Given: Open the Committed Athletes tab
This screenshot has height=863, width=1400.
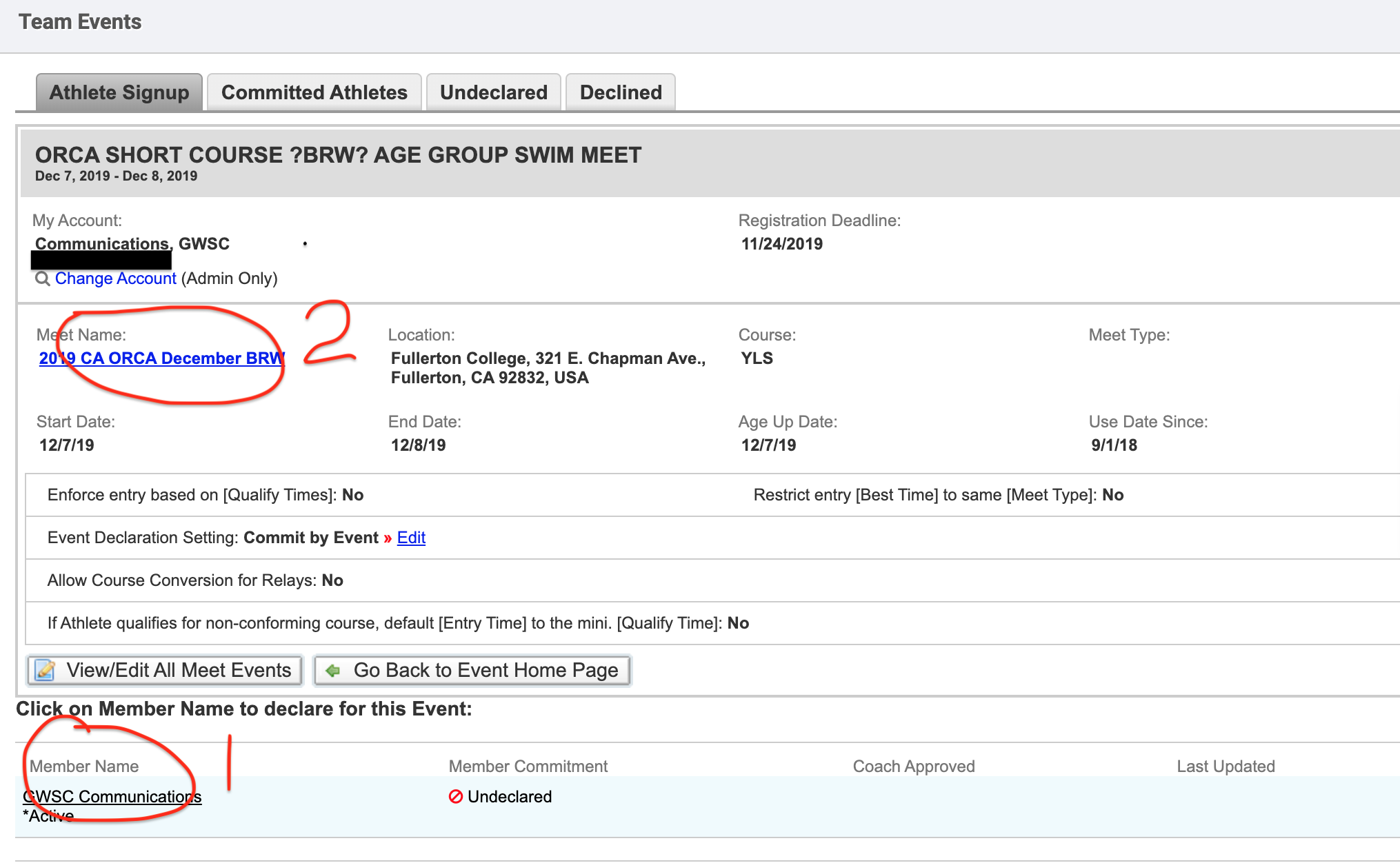Looking at the screenshot, I should coord(314,92).
